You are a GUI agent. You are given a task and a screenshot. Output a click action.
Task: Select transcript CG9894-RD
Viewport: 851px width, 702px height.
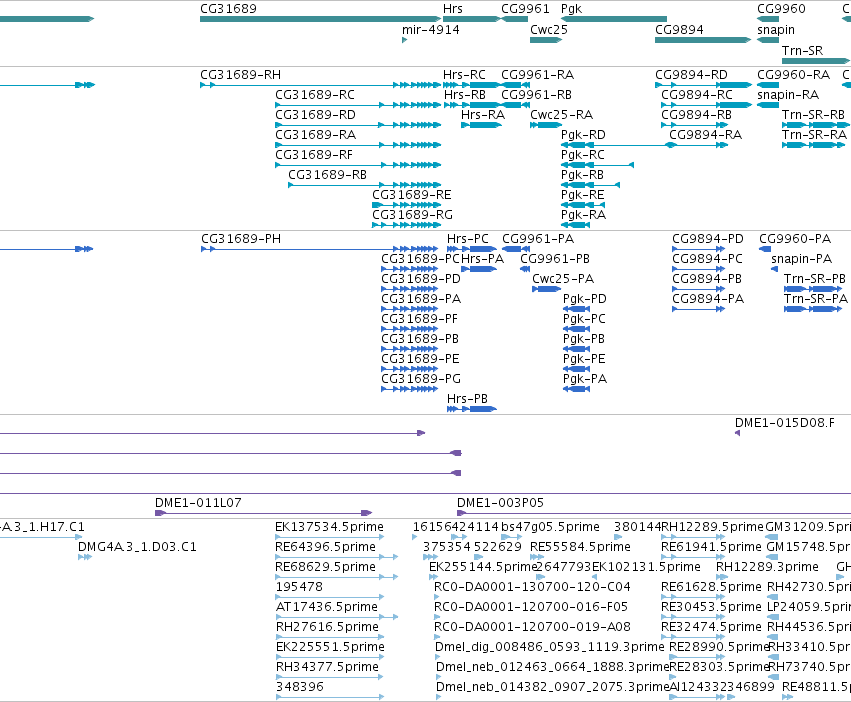[703, 85]
